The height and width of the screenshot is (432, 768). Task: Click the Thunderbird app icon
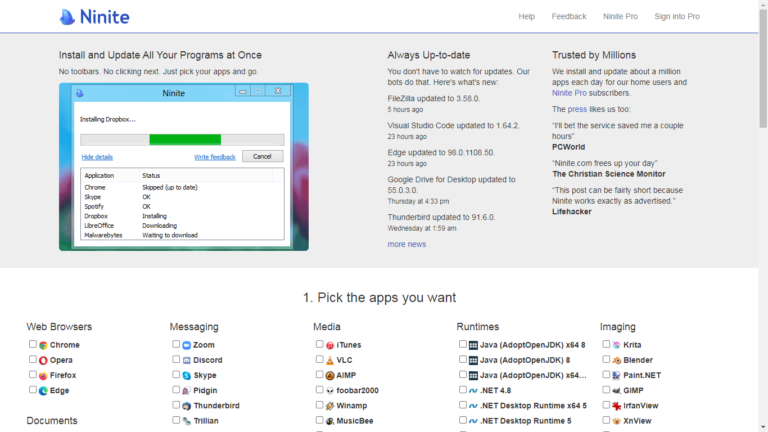(x=187, y=406)
